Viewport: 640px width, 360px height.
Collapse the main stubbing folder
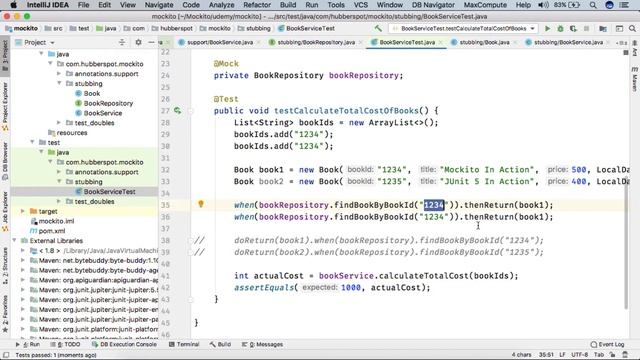click(59, 84)
